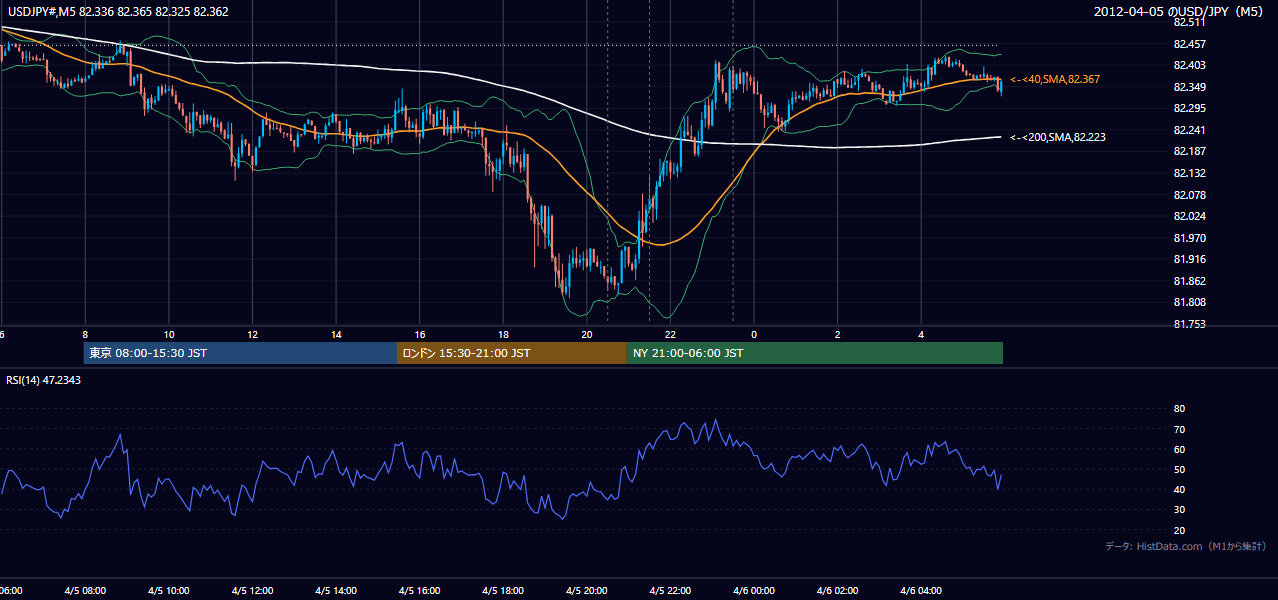1278x600 pixels.
Task: Click price axis value 82.295
Action: point(1190,108)
